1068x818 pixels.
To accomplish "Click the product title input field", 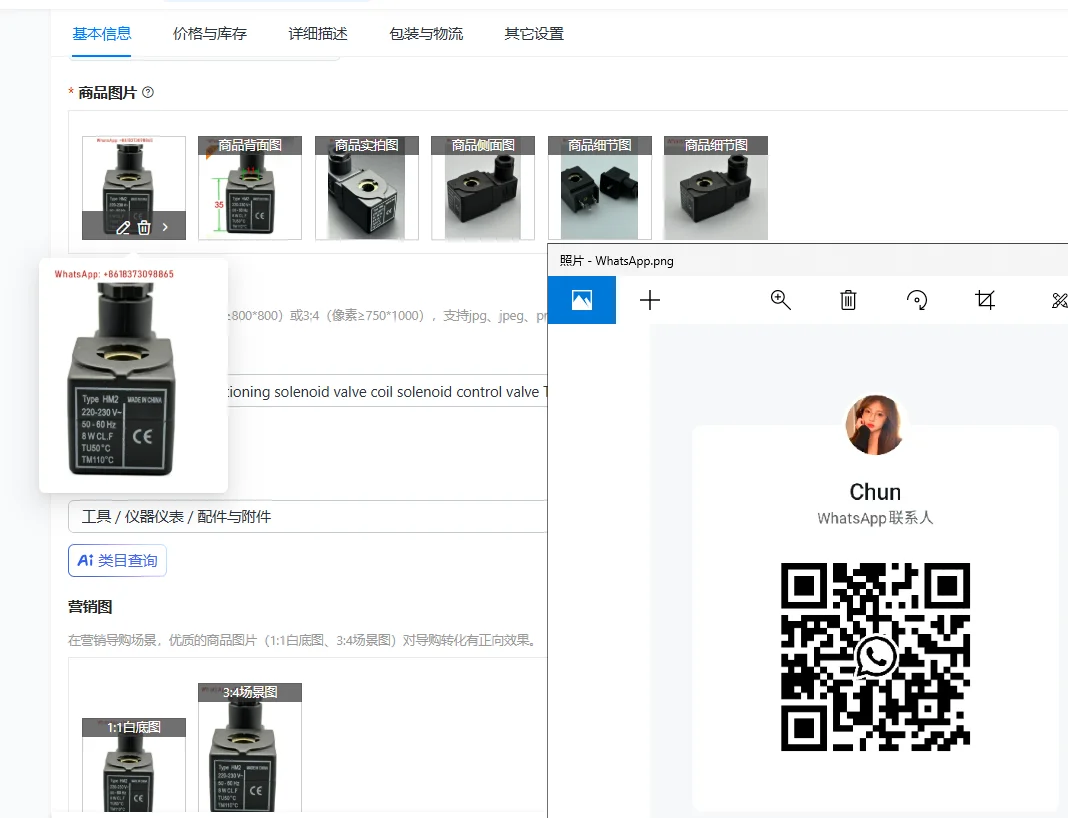I will click(386, 391).
